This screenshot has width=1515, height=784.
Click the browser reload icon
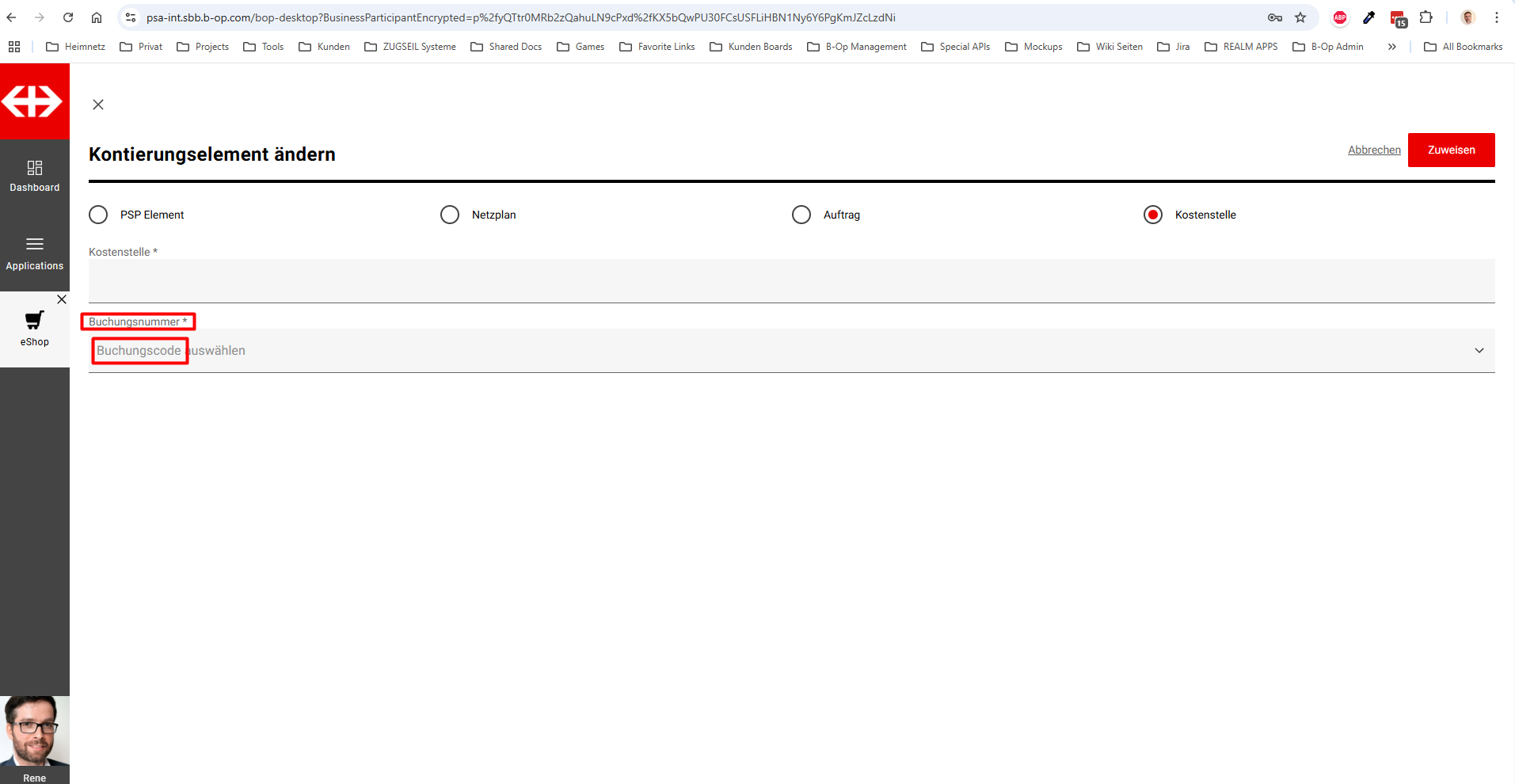[x=68, y=17]
